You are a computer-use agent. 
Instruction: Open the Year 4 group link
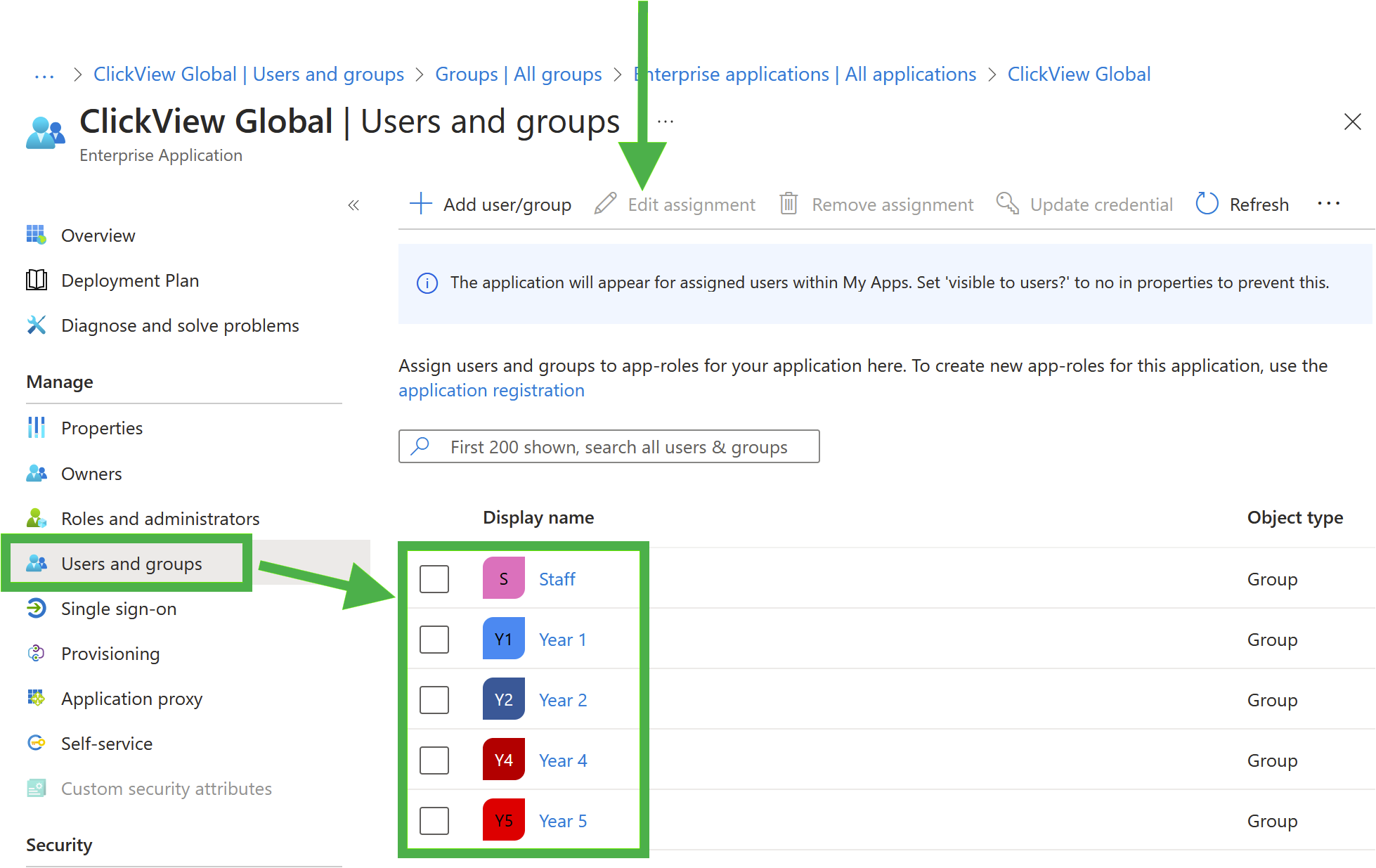click(x=563, y=760)
